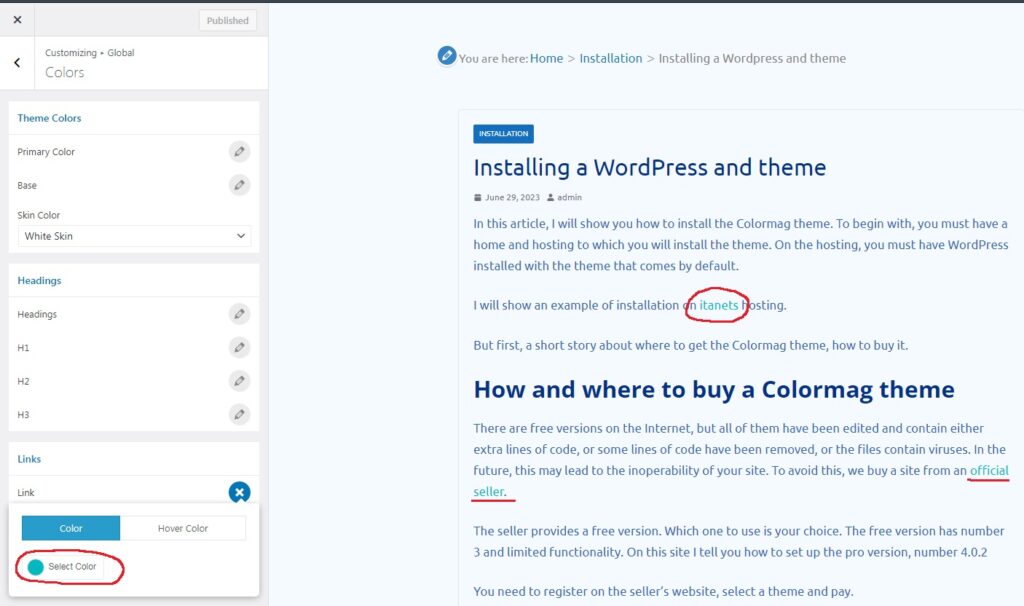Viewport: 1024px width, 606px height.
Task: Open the June 29, 2023 post date link
Action: (512, 197)
